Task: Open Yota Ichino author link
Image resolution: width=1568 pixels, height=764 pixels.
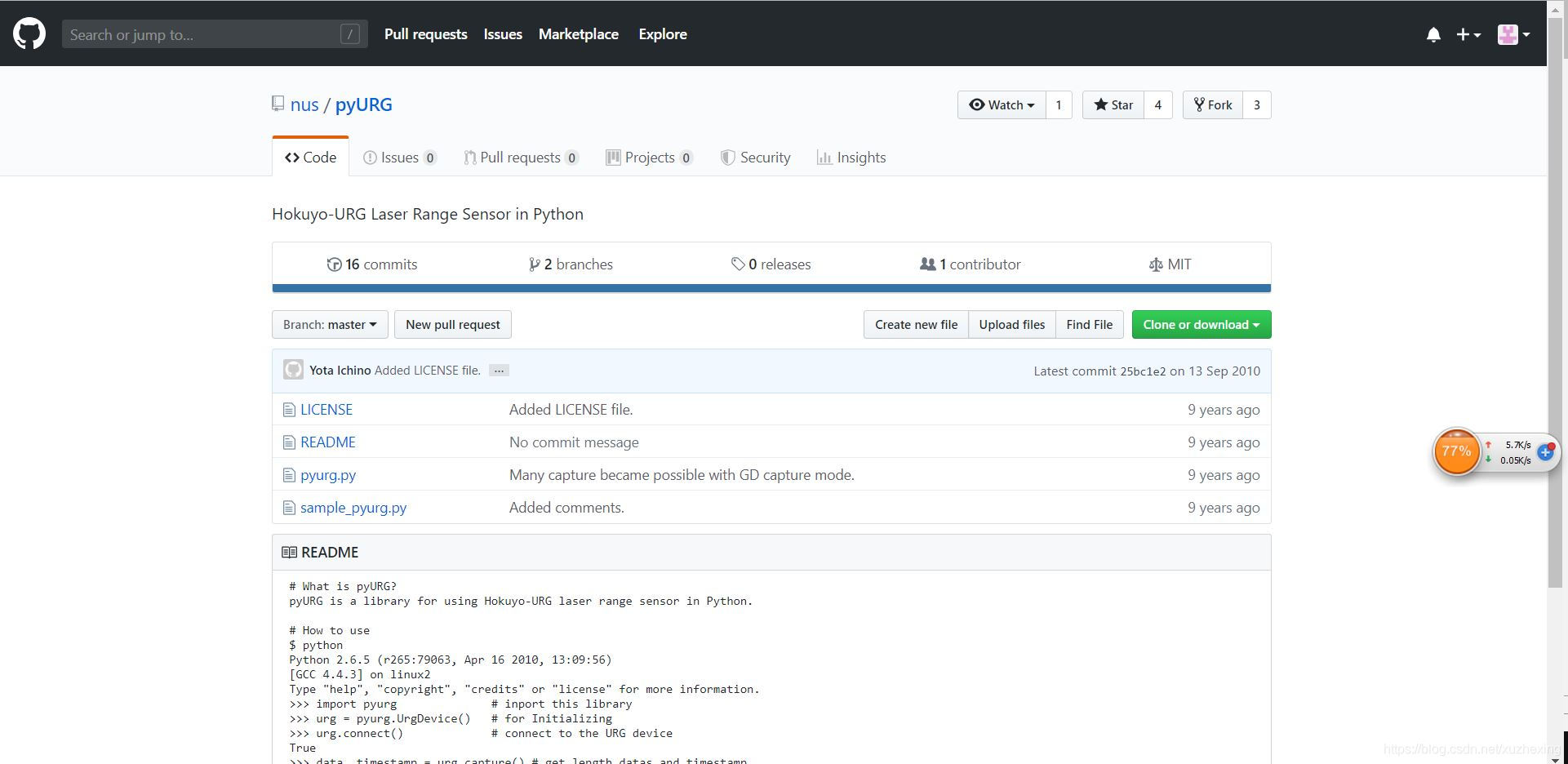Action: pos(340,371)
